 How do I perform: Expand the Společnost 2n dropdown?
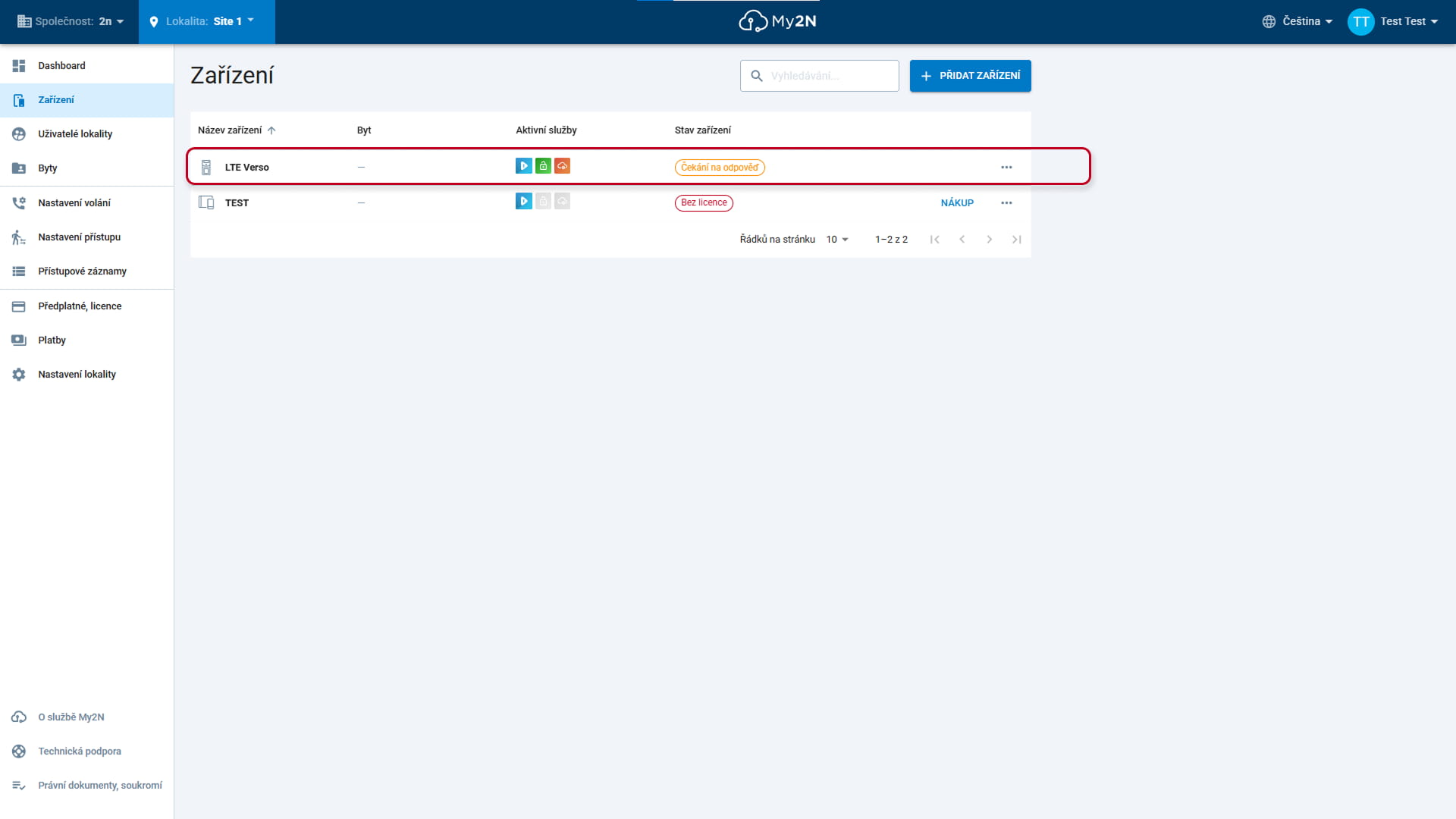(70, 21)
